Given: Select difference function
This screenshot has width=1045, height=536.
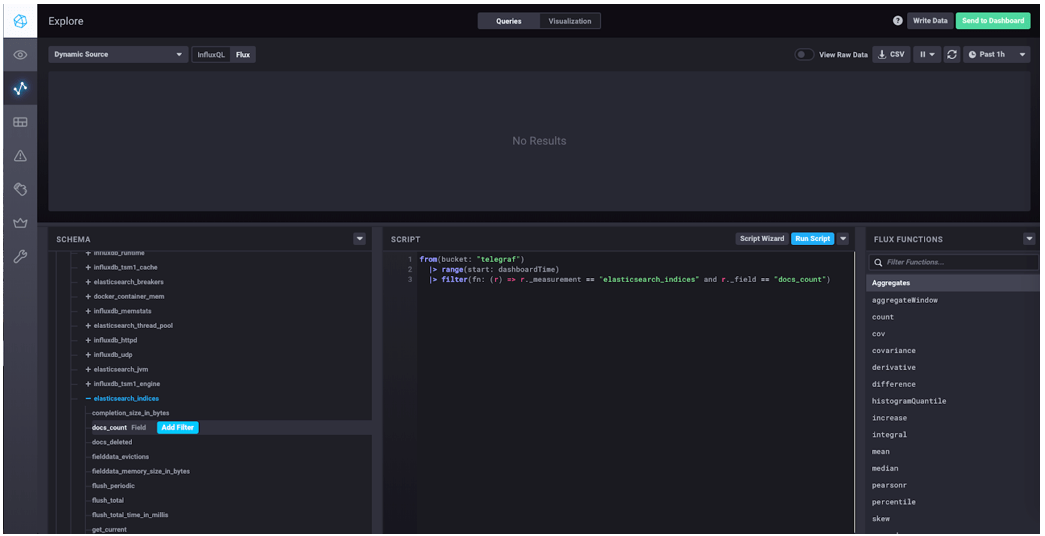Looking at the screenshot, I should 894,384.
